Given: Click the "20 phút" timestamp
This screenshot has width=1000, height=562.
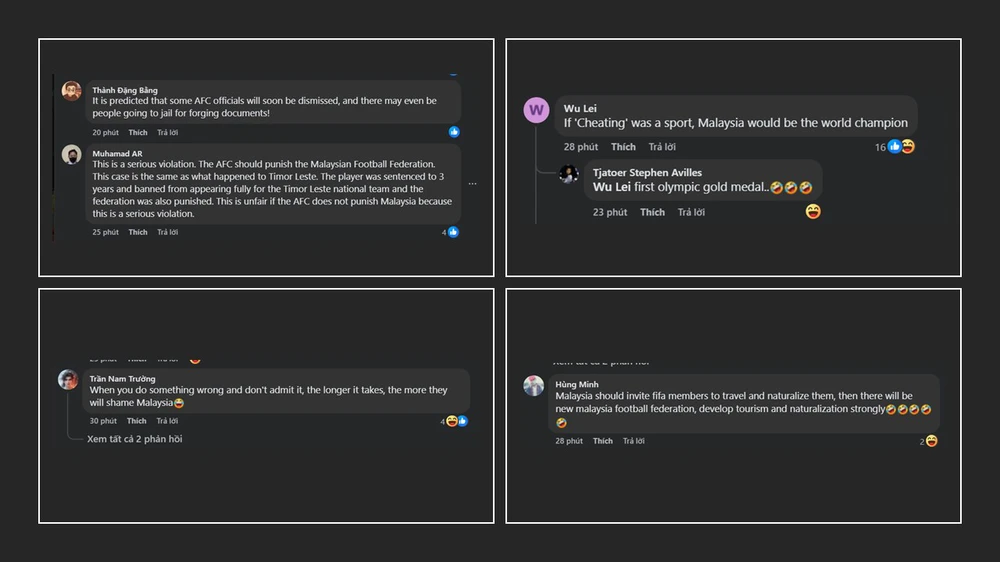Looking at the screenshot, I should 105,132.
